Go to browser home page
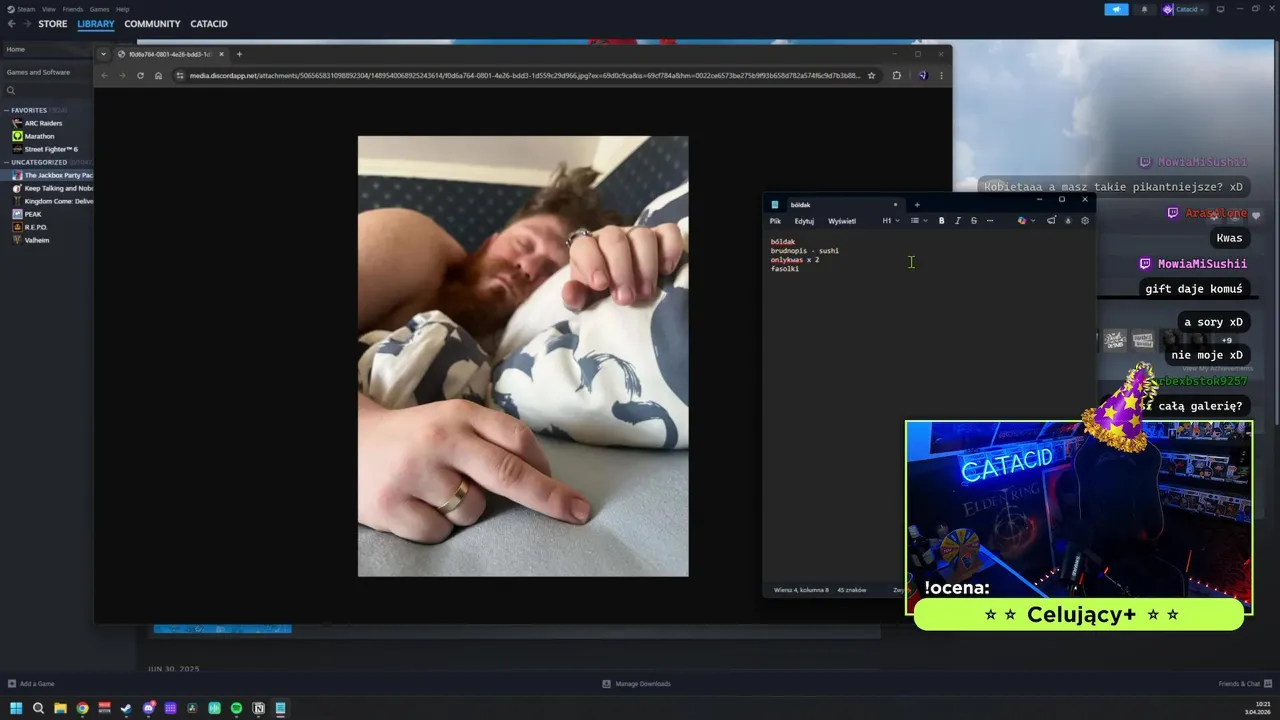Screen dimensions: 1280x720 158,75
